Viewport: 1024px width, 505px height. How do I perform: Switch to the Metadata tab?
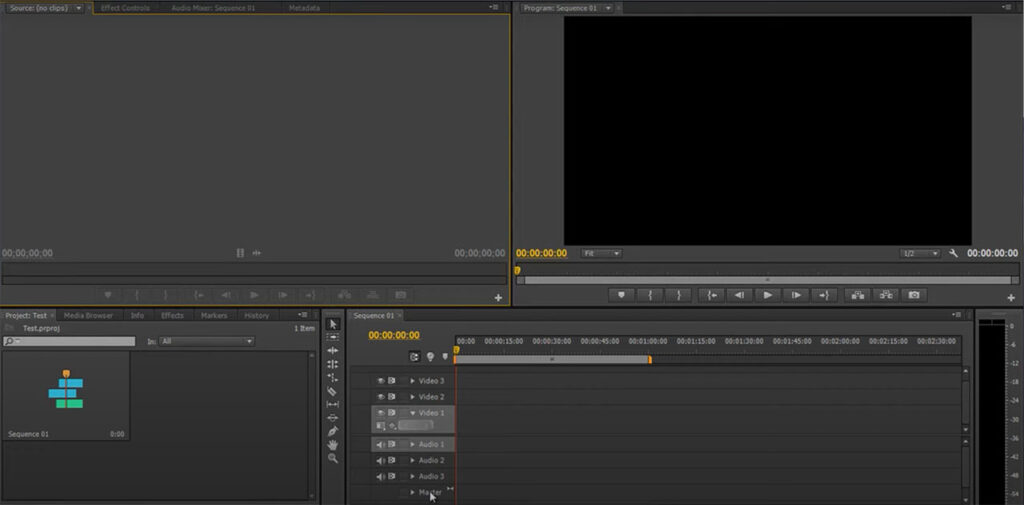pyautogui.click(x=304, y=8)
